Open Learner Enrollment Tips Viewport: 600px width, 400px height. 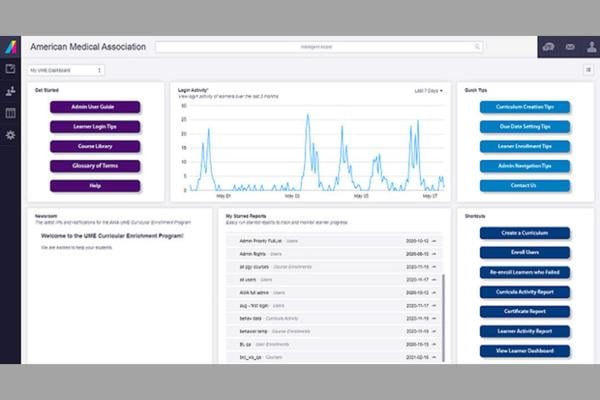point(525,147)
